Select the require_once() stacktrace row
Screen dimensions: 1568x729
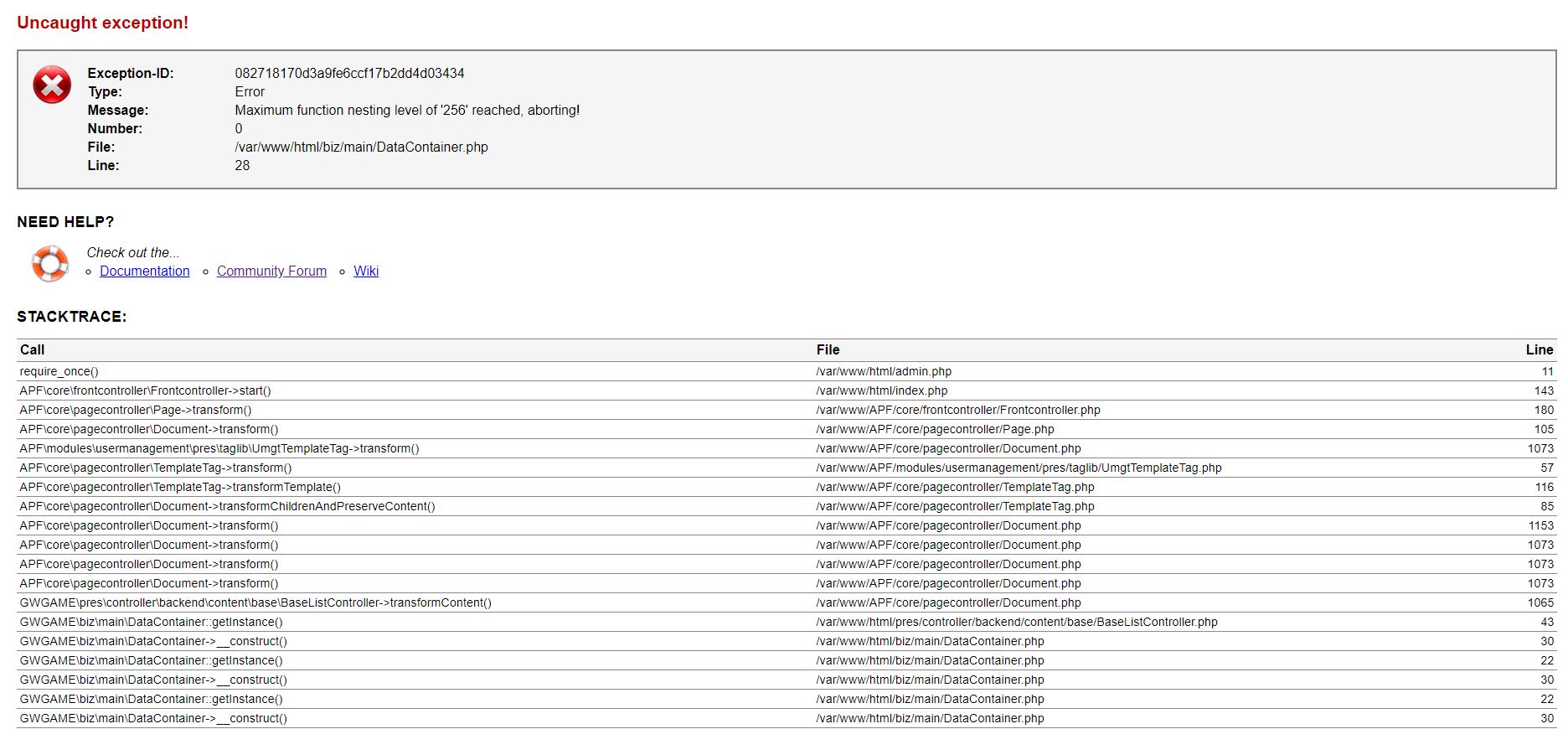787,371
